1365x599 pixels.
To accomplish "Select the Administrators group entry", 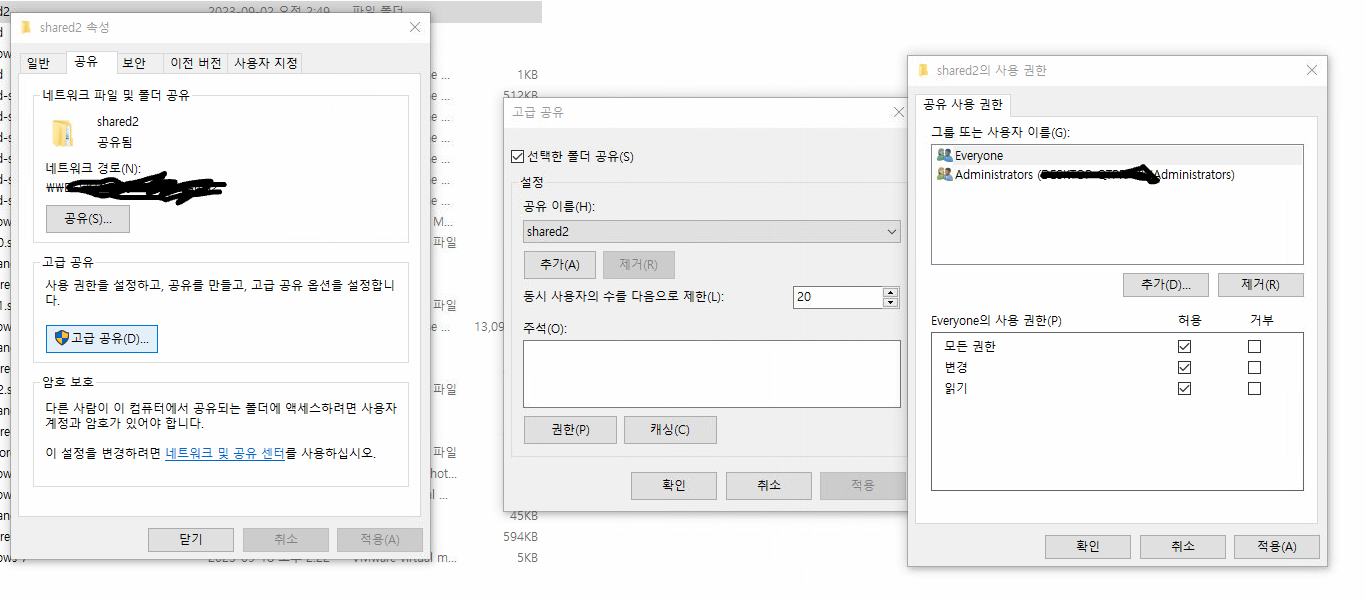I will (1117, 174).
